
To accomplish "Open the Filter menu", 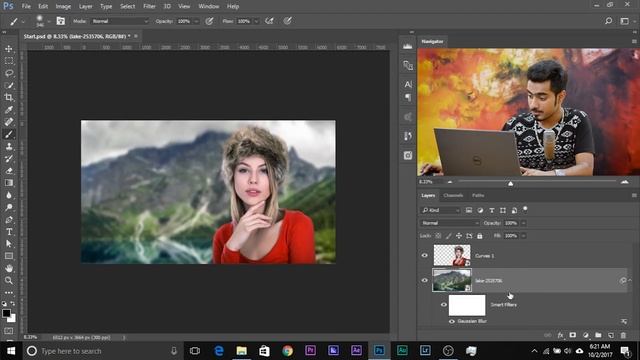I will tap(149, 7).
